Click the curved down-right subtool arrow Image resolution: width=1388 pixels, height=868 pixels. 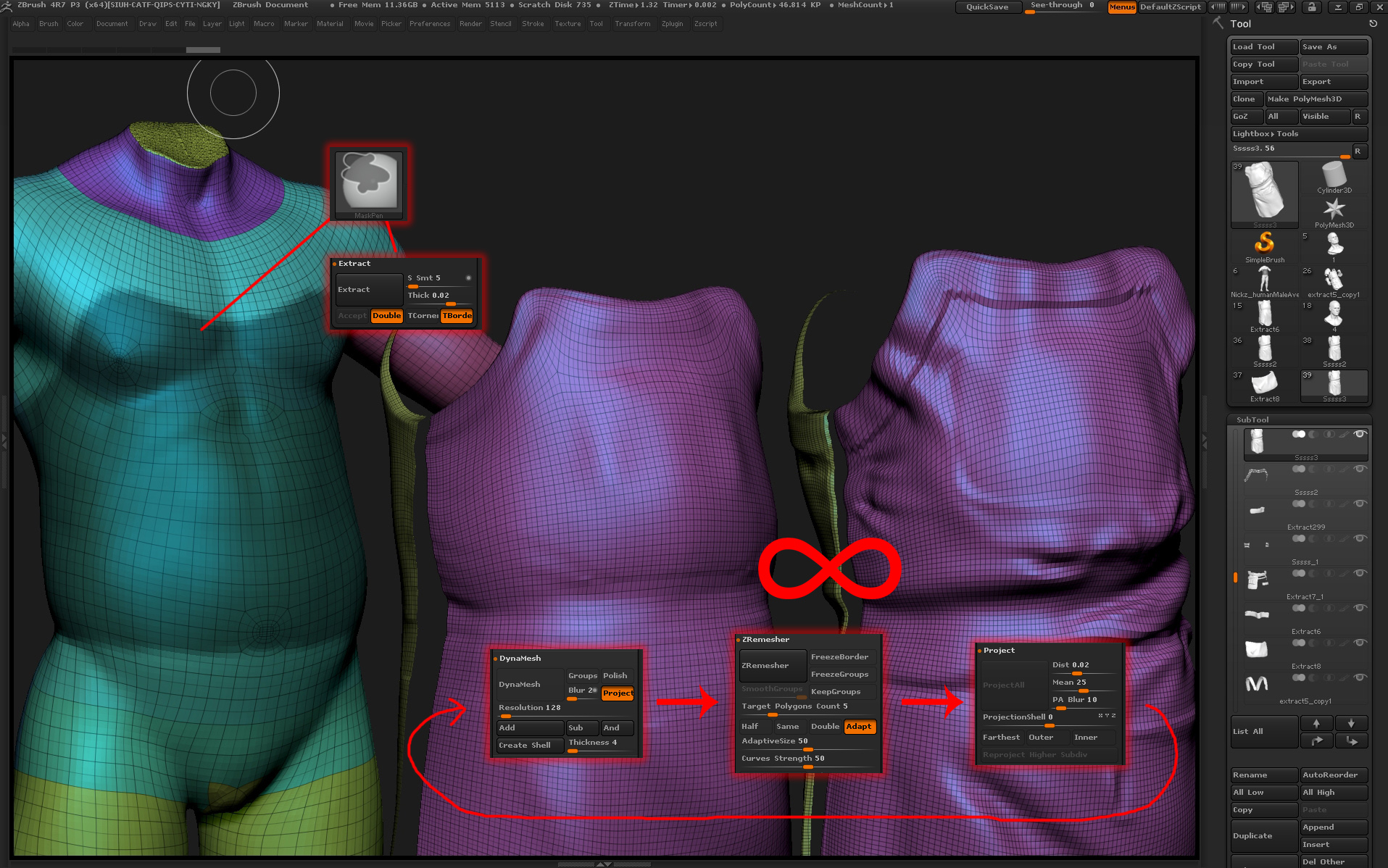[1351, 740]
